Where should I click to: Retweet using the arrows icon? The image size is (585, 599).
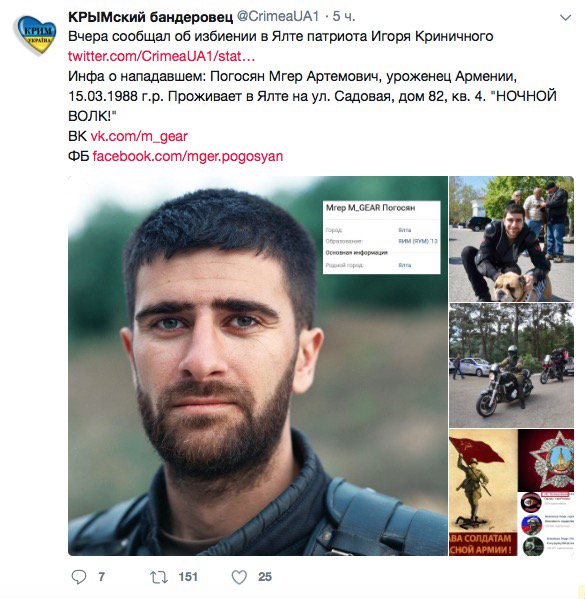(159, 577)
